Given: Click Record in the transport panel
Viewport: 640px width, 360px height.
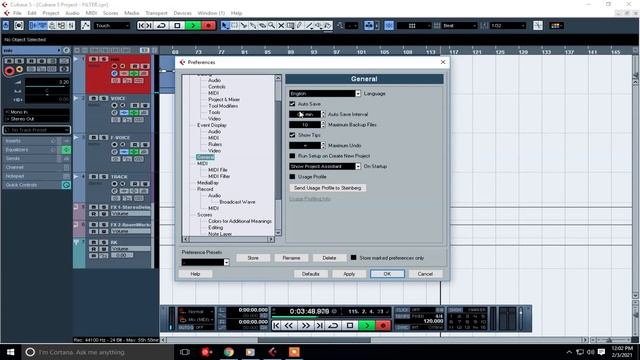Looking at the screenshot, I should point(383,325).
